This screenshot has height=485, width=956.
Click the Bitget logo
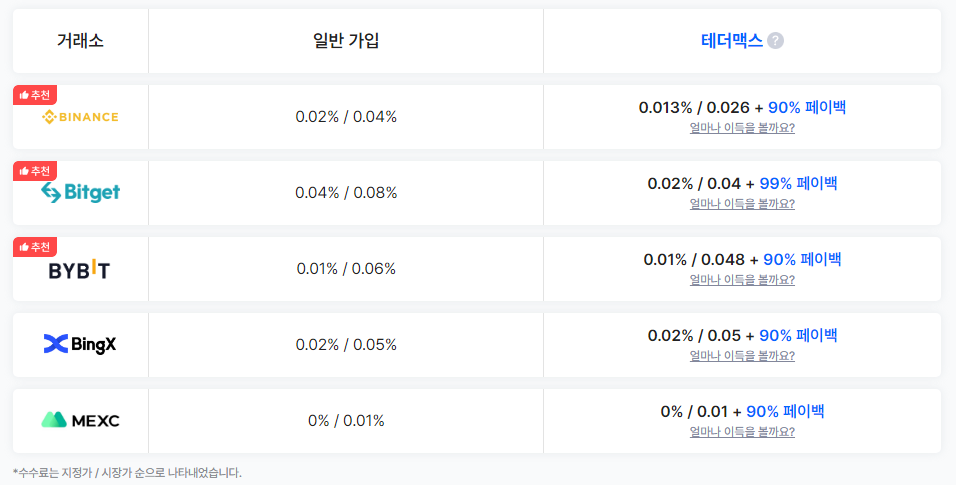(x=80, y=192)
